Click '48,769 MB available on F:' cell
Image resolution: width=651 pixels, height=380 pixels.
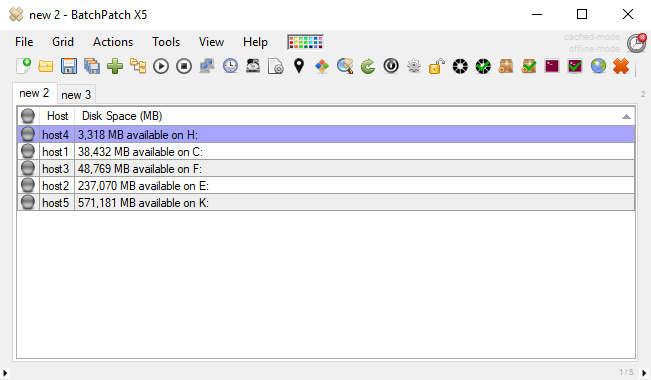coord(355,169)
